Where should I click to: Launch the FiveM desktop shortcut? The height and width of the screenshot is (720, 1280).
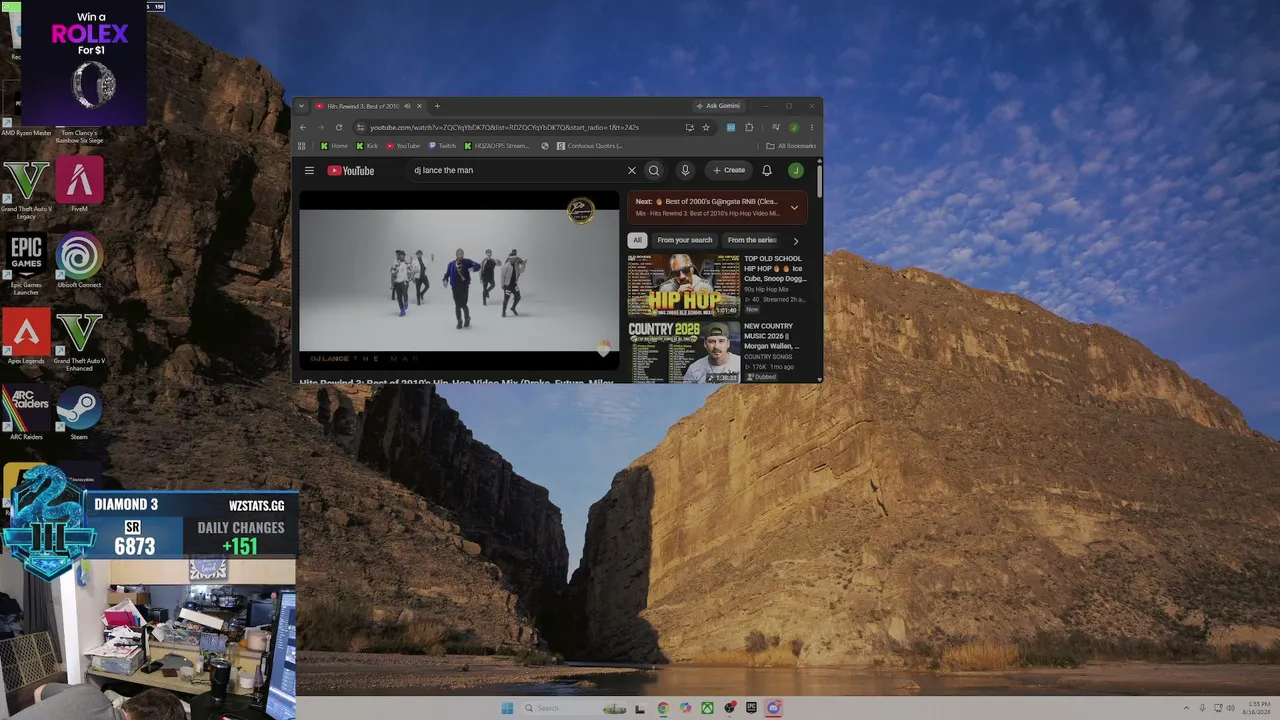[x=79, y=185]
